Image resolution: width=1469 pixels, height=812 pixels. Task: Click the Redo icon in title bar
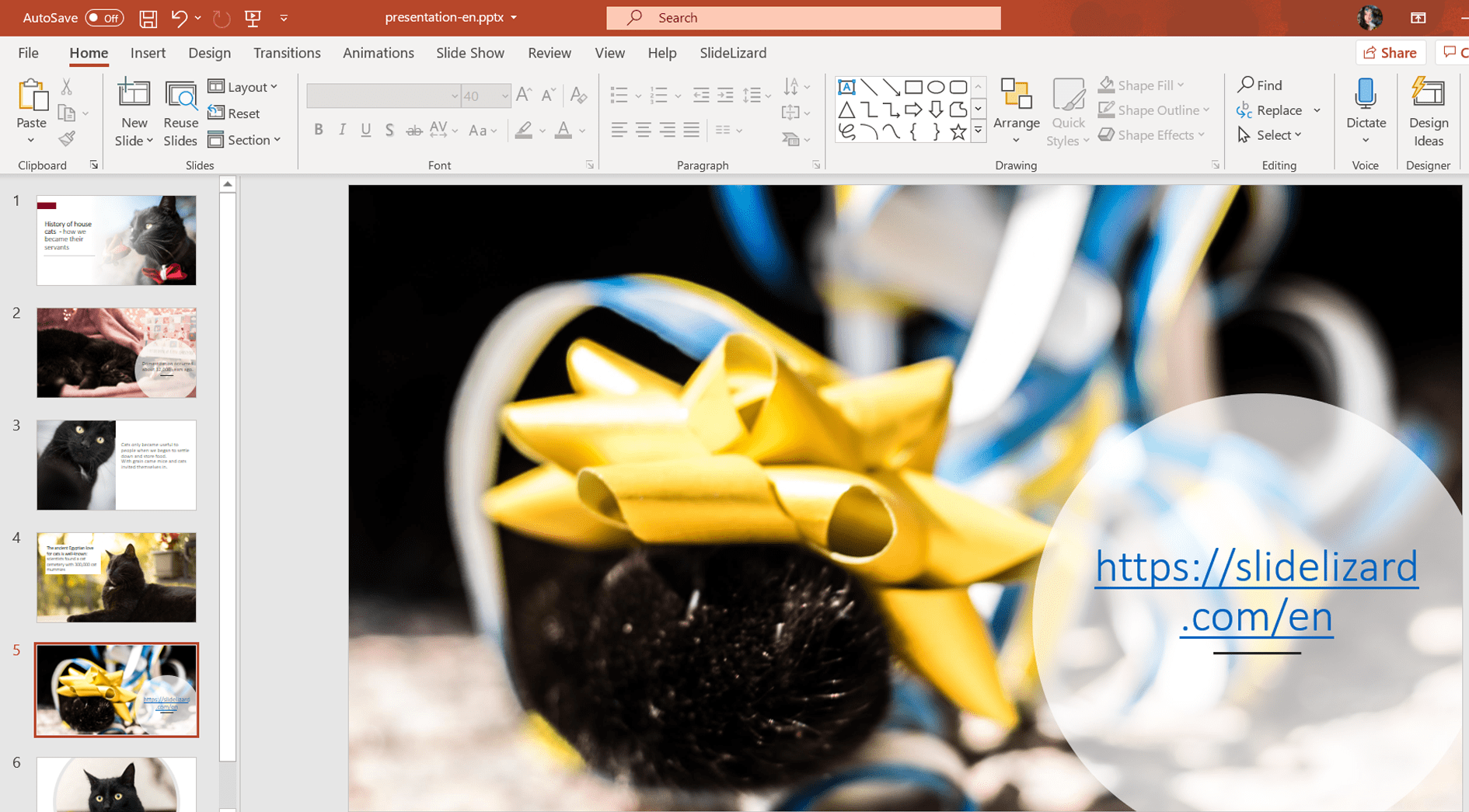[222, 18]
